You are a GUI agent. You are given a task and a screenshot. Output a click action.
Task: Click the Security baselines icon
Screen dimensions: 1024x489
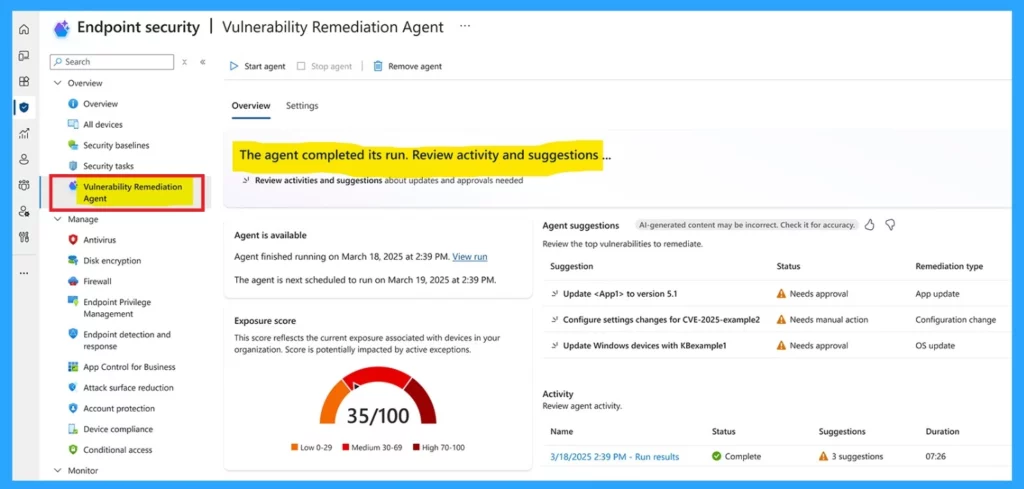pyautogui.click(x=73, y=145)
